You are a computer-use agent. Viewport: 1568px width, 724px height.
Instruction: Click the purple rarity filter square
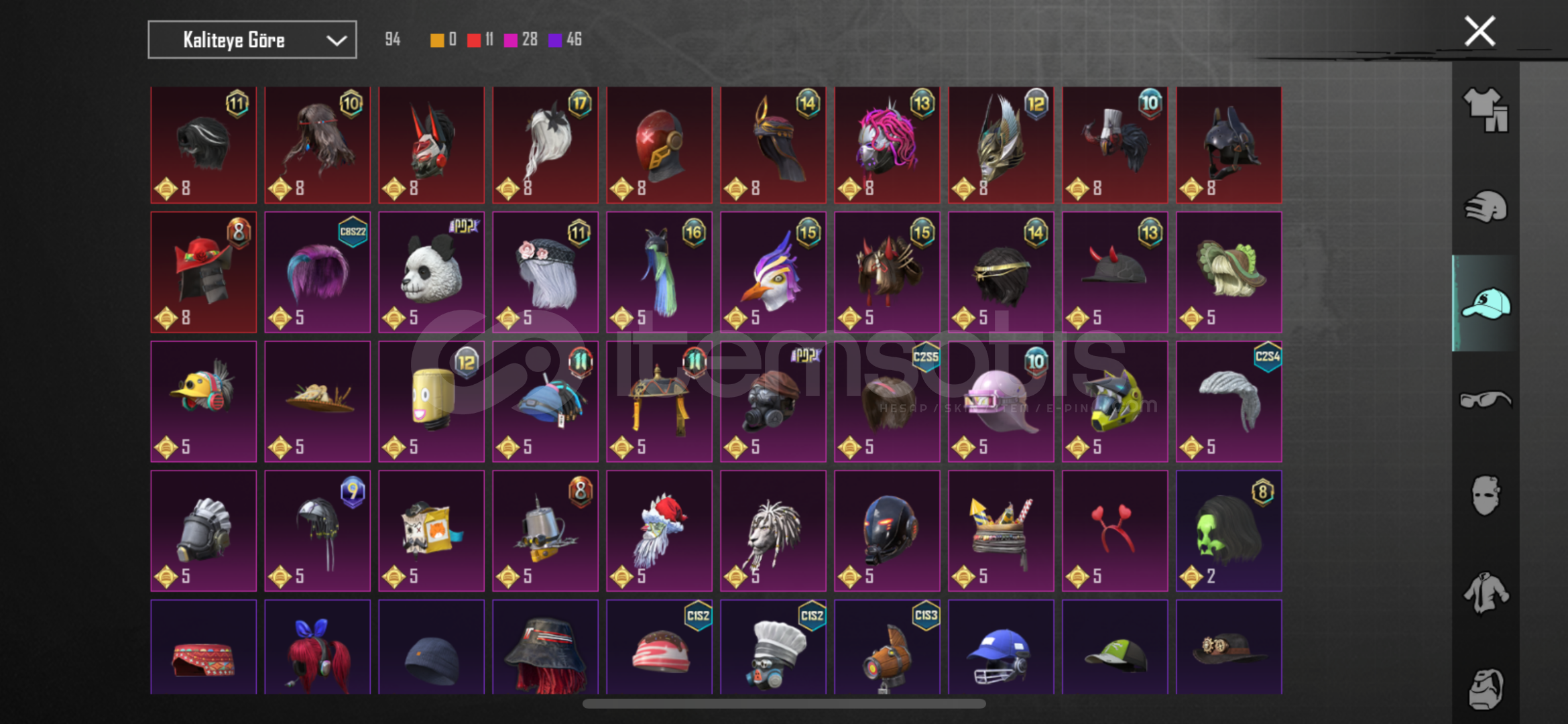(x=555, y=40)
